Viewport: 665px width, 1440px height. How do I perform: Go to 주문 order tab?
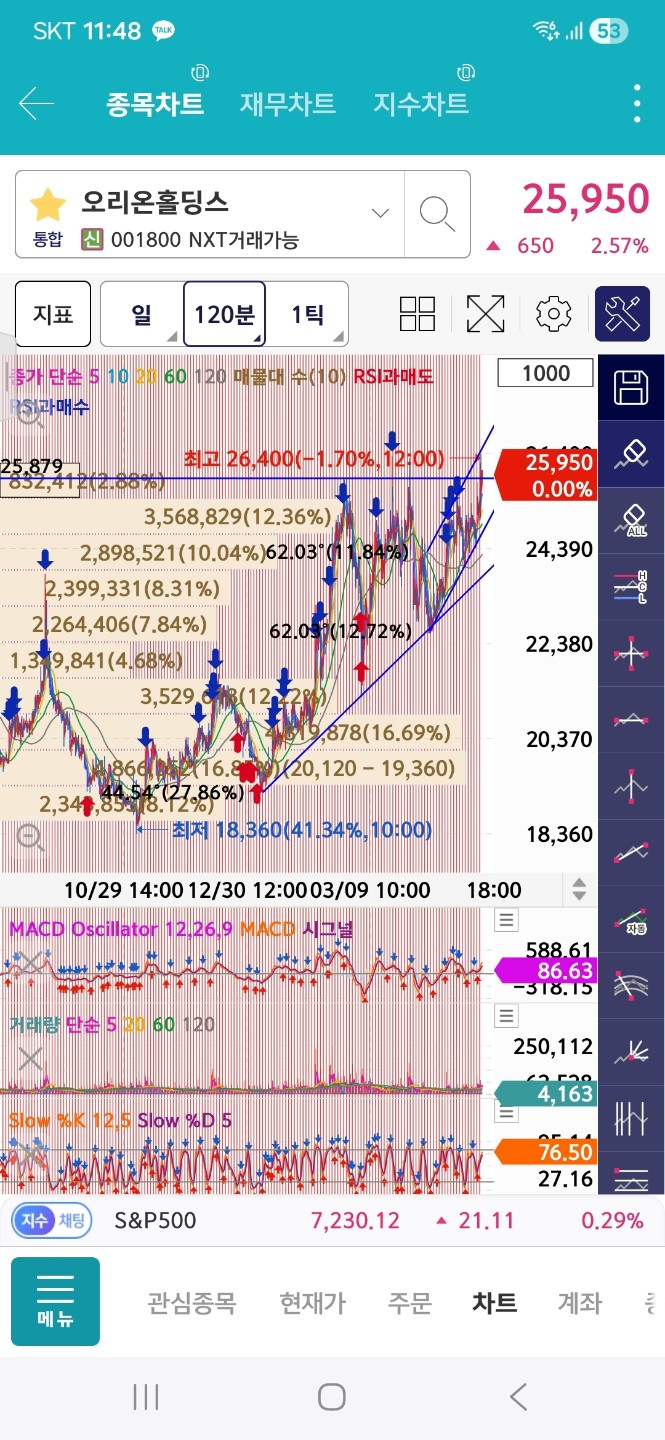click(409, 1302)
